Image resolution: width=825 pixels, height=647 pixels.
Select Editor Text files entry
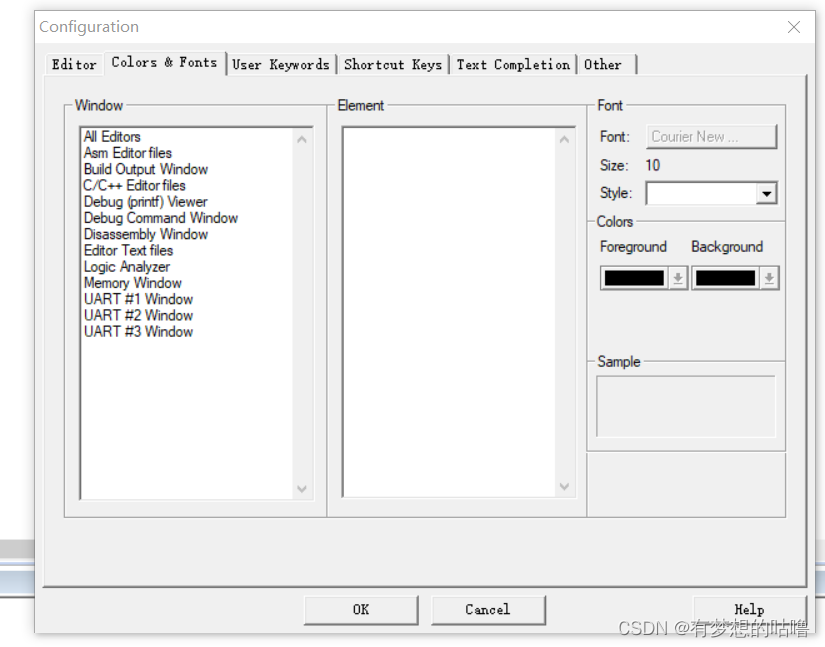click(128, 251)
